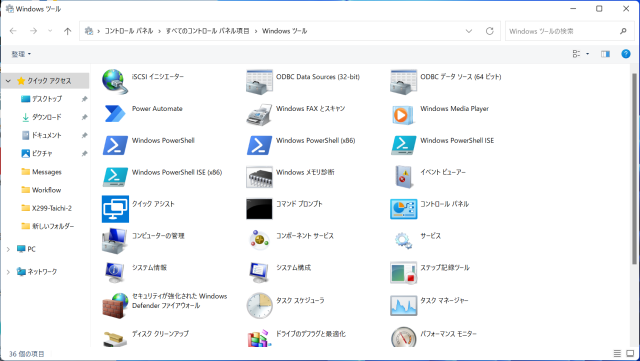640x361 pixels.
Task: Open the 整理 dropdown menu
Action: pyautogui.click(x=21, y=54)
